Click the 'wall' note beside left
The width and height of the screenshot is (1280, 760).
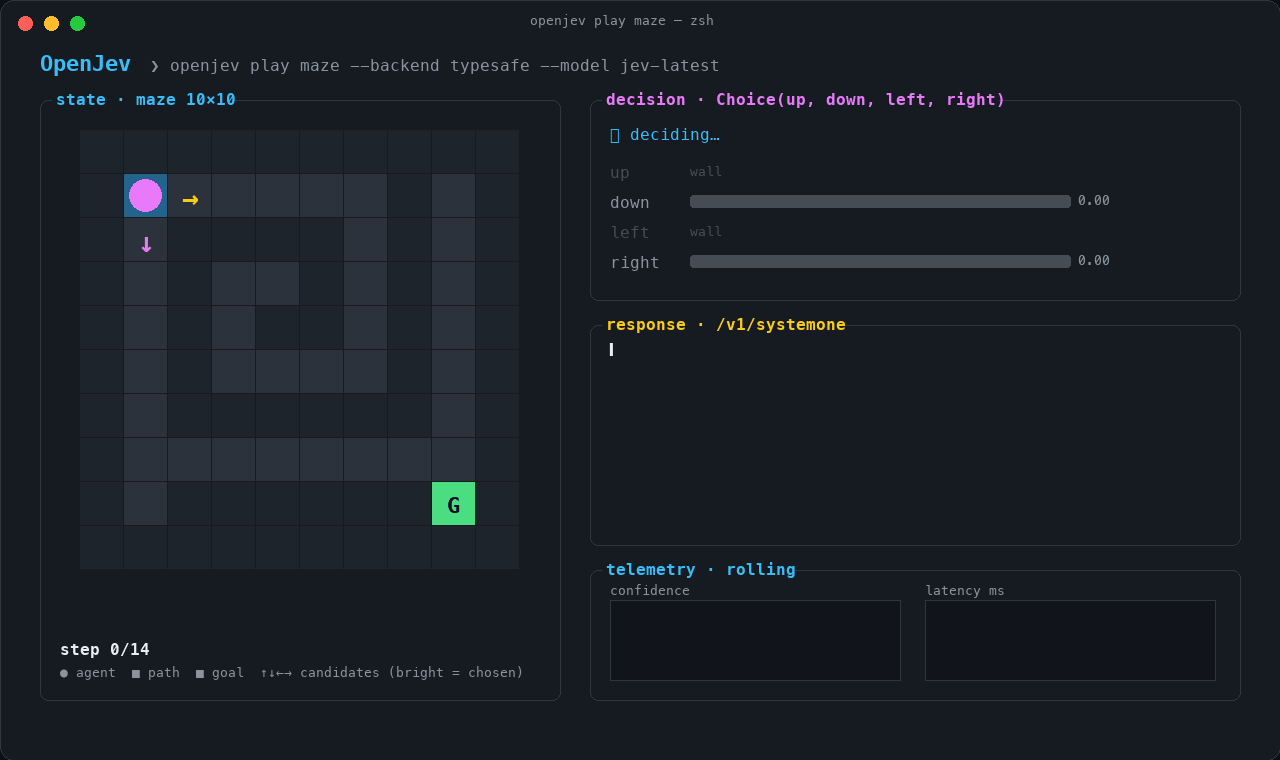[x=706, y=232]
